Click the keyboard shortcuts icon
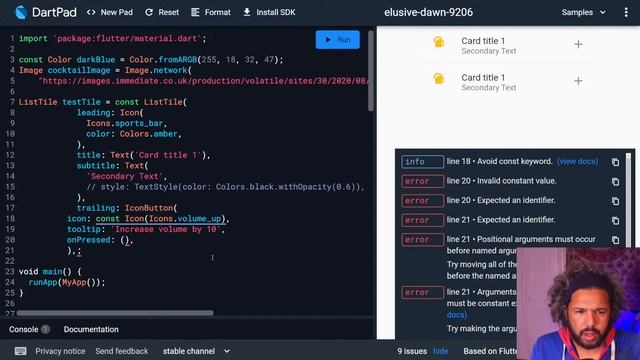 (x=20, y=351)
